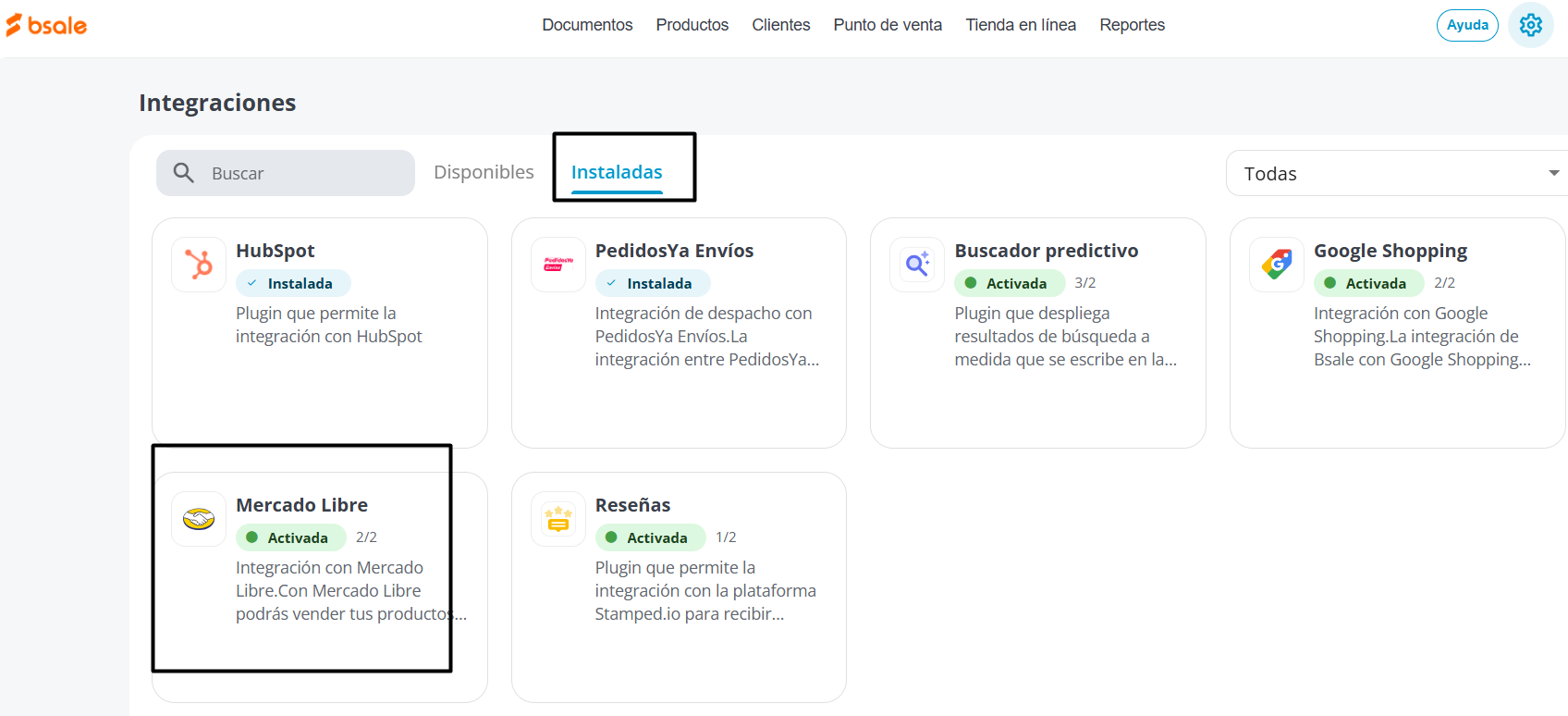
Task: Click the Google Shopping Activada badge
Action: click(1369, 283)
